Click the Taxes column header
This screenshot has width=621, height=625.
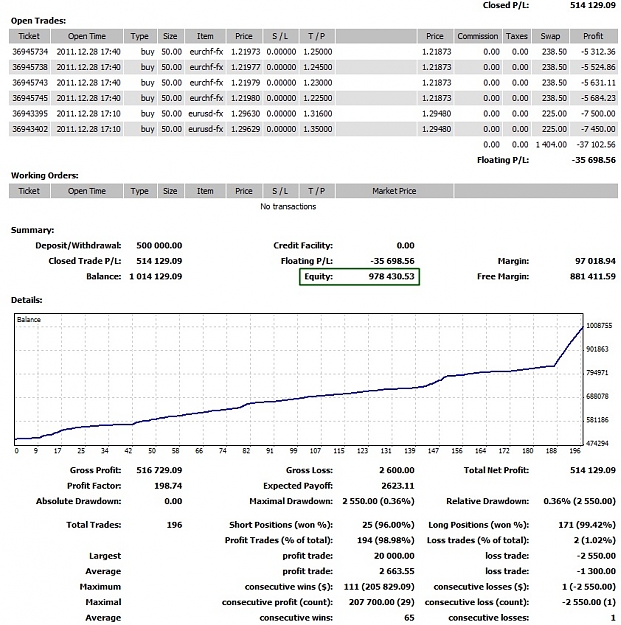click(x=517, y=36)
